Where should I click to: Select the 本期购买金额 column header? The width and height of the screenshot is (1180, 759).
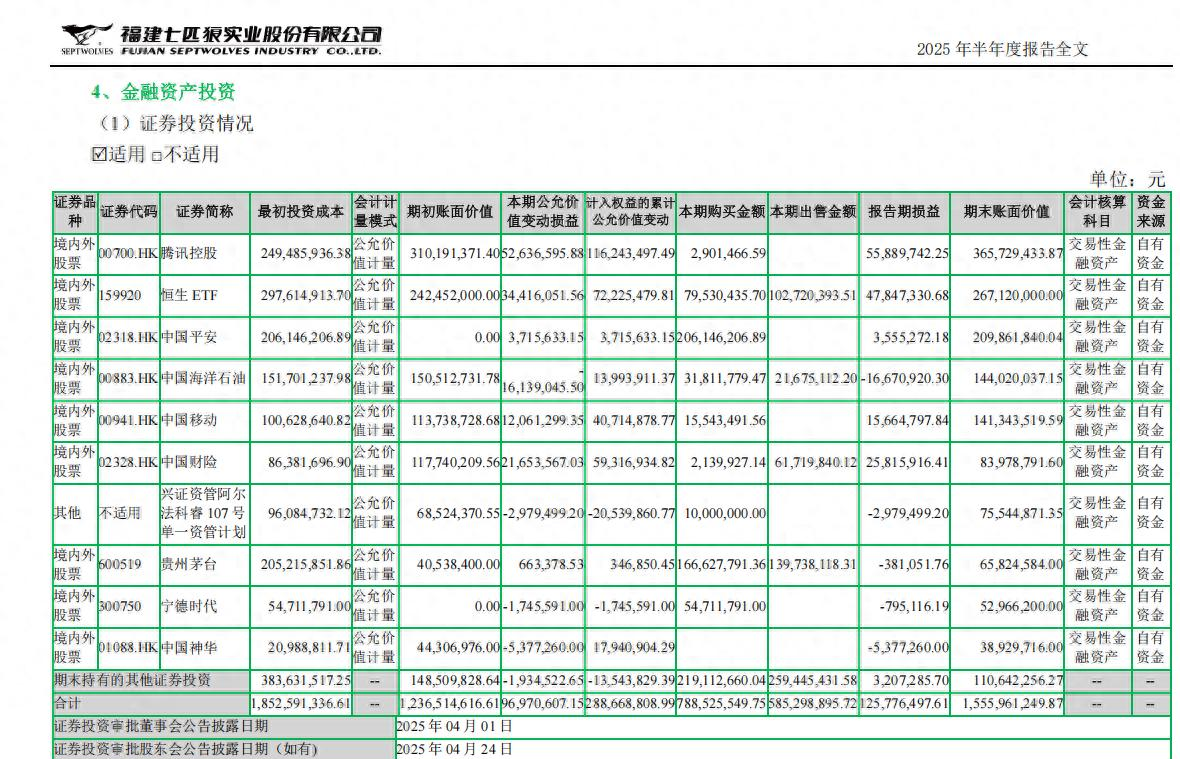722,212
